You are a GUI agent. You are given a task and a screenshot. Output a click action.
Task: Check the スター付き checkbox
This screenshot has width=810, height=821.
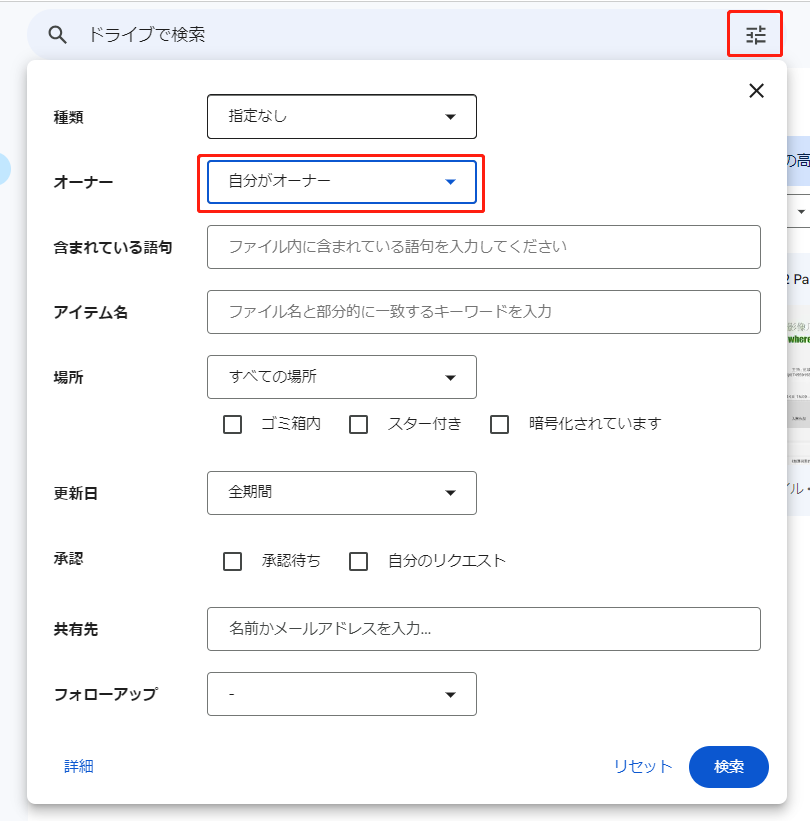tap(359, 424)
